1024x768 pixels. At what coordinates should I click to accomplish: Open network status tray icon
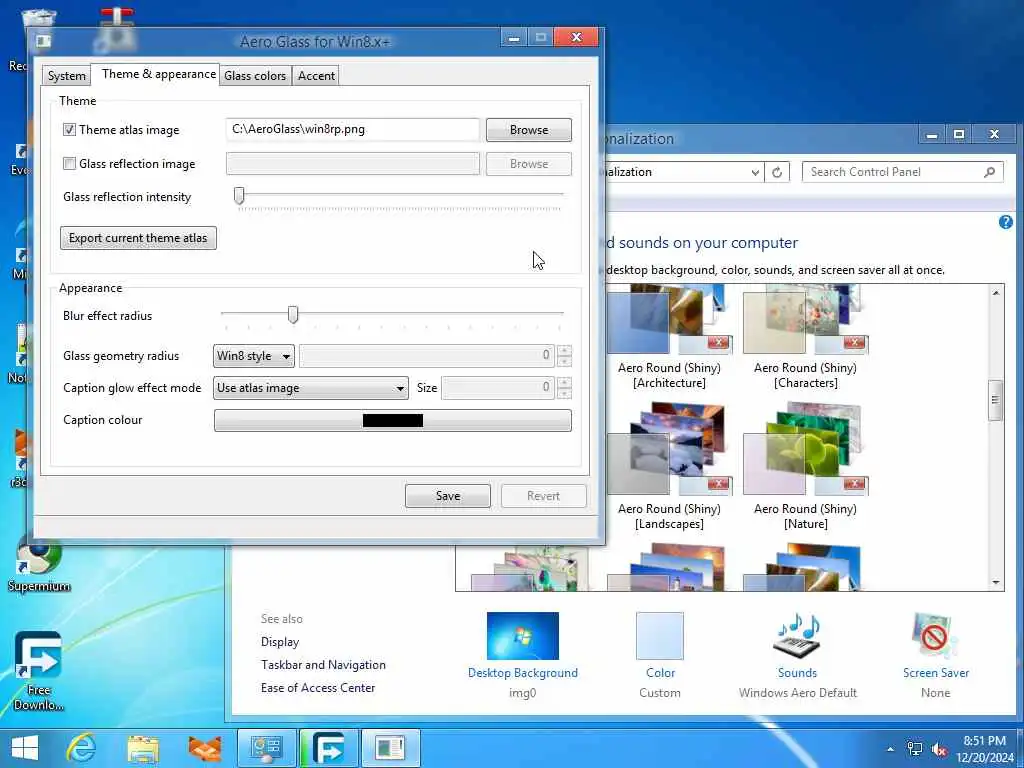(x=915, y=749)
